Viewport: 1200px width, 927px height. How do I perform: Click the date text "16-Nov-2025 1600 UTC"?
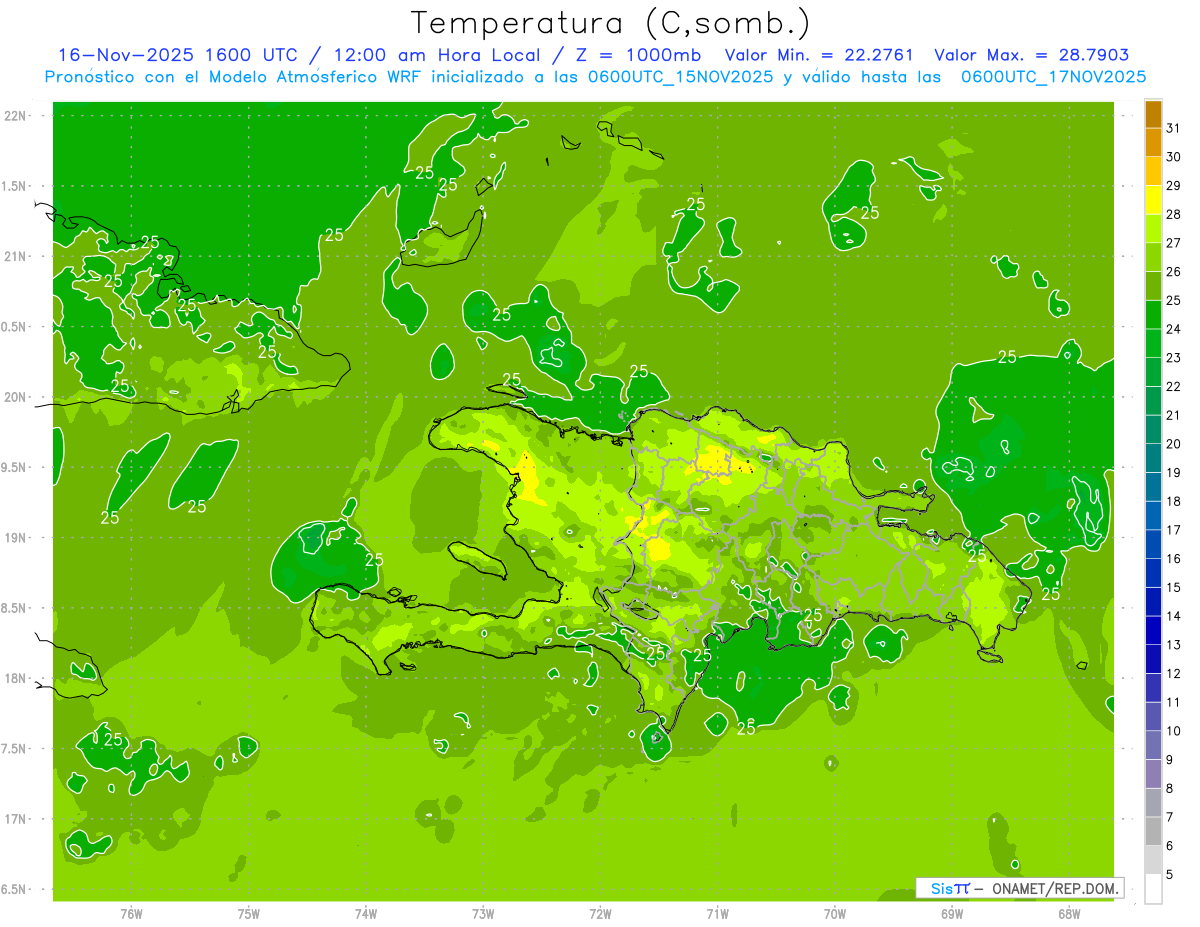pos(177,55)
